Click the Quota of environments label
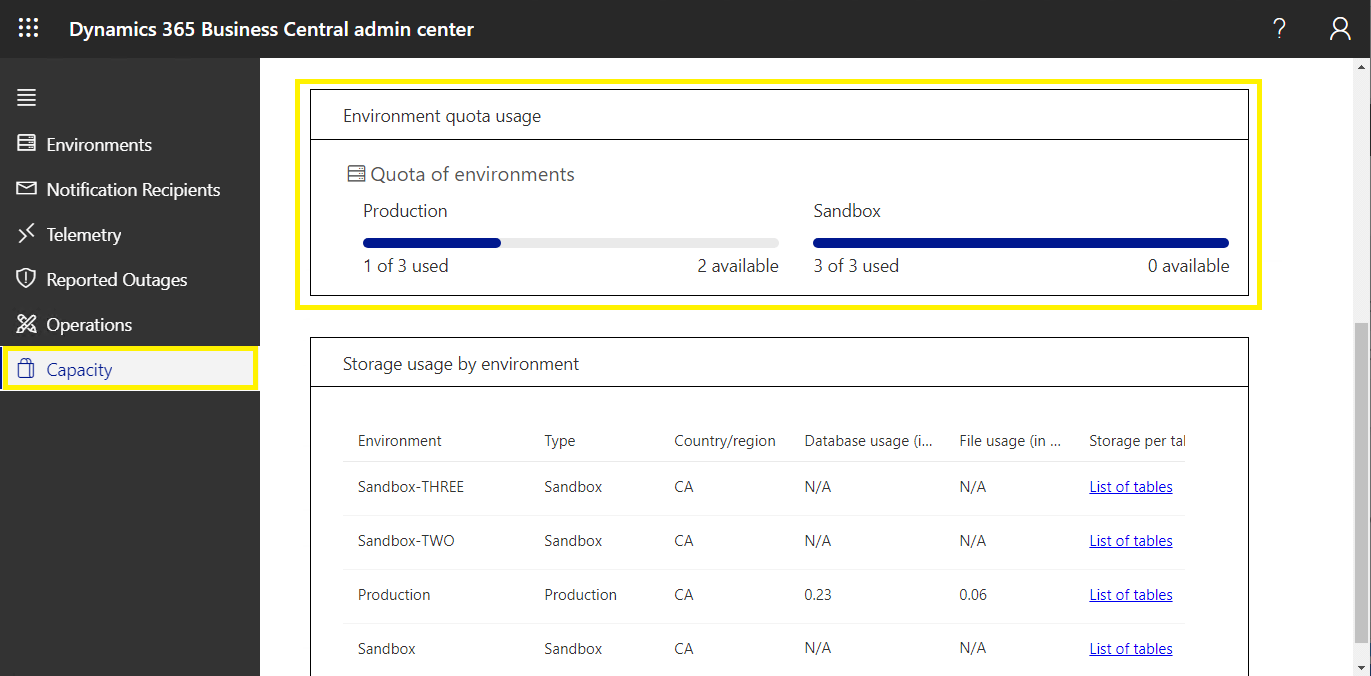 473,174
